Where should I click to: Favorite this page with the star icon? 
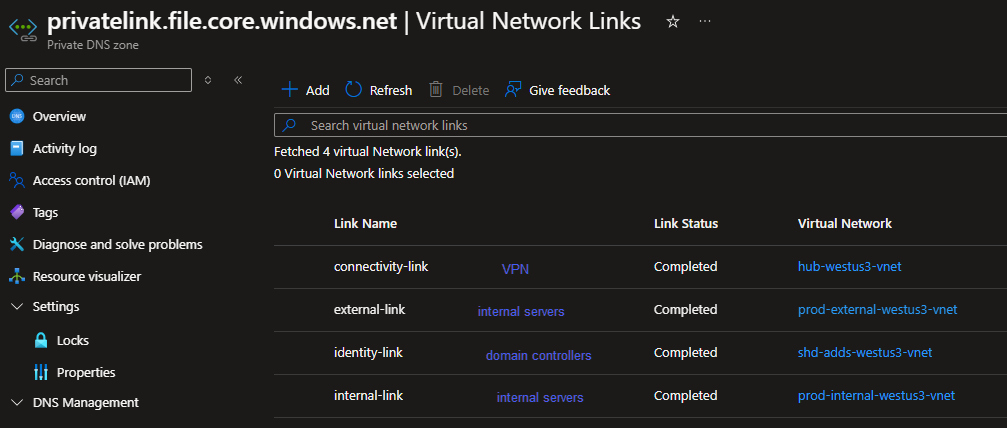(672, 22)
